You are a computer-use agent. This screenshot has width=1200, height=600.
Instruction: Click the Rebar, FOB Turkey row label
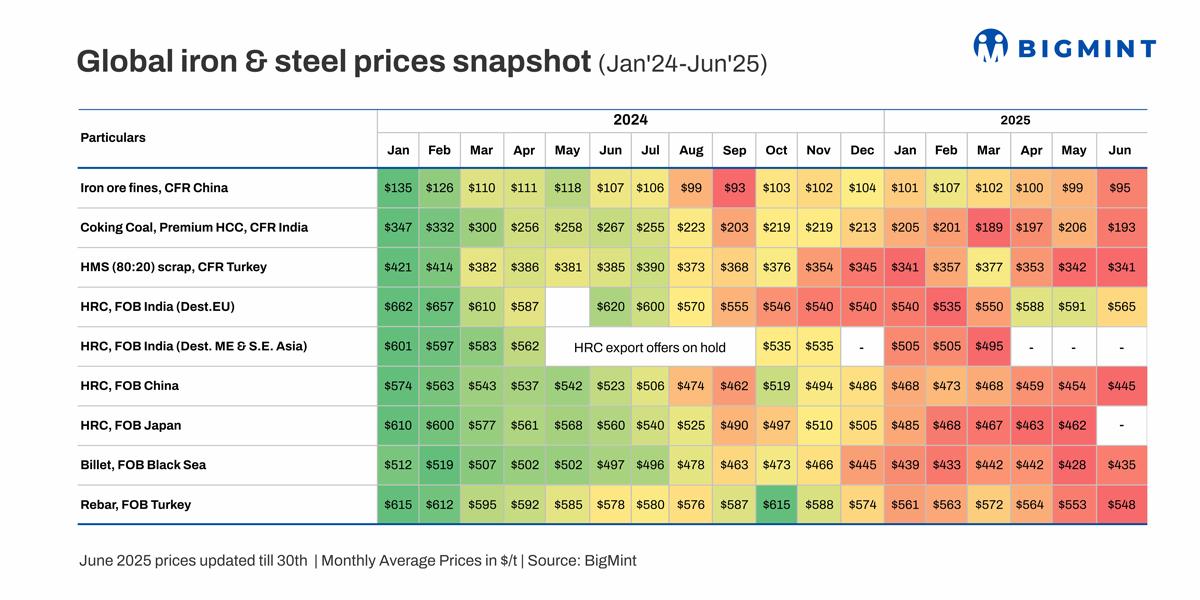(135, 505)
